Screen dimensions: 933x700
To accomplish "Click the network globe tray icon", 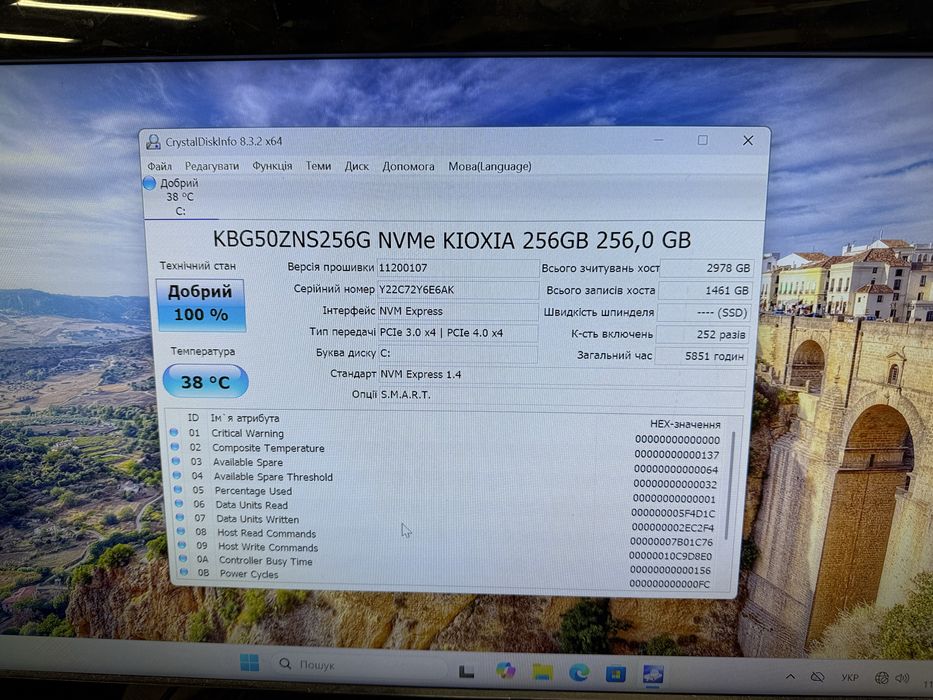I will [x=882, y=678].
